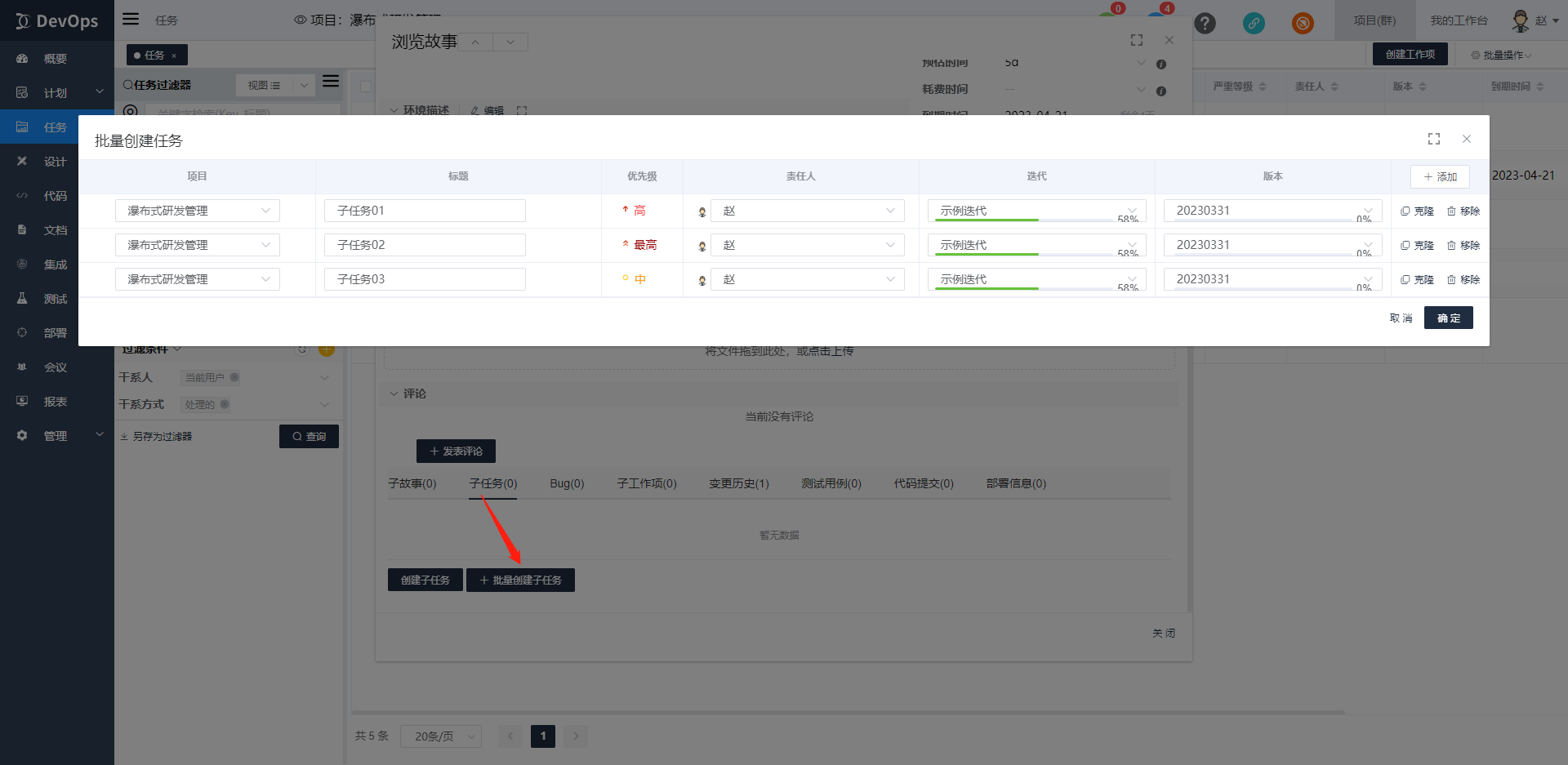The height and width of the screenshot is (765, 1568).
Task: Expand the batch create dialog to fullscreen
Action: point(1434,139)
